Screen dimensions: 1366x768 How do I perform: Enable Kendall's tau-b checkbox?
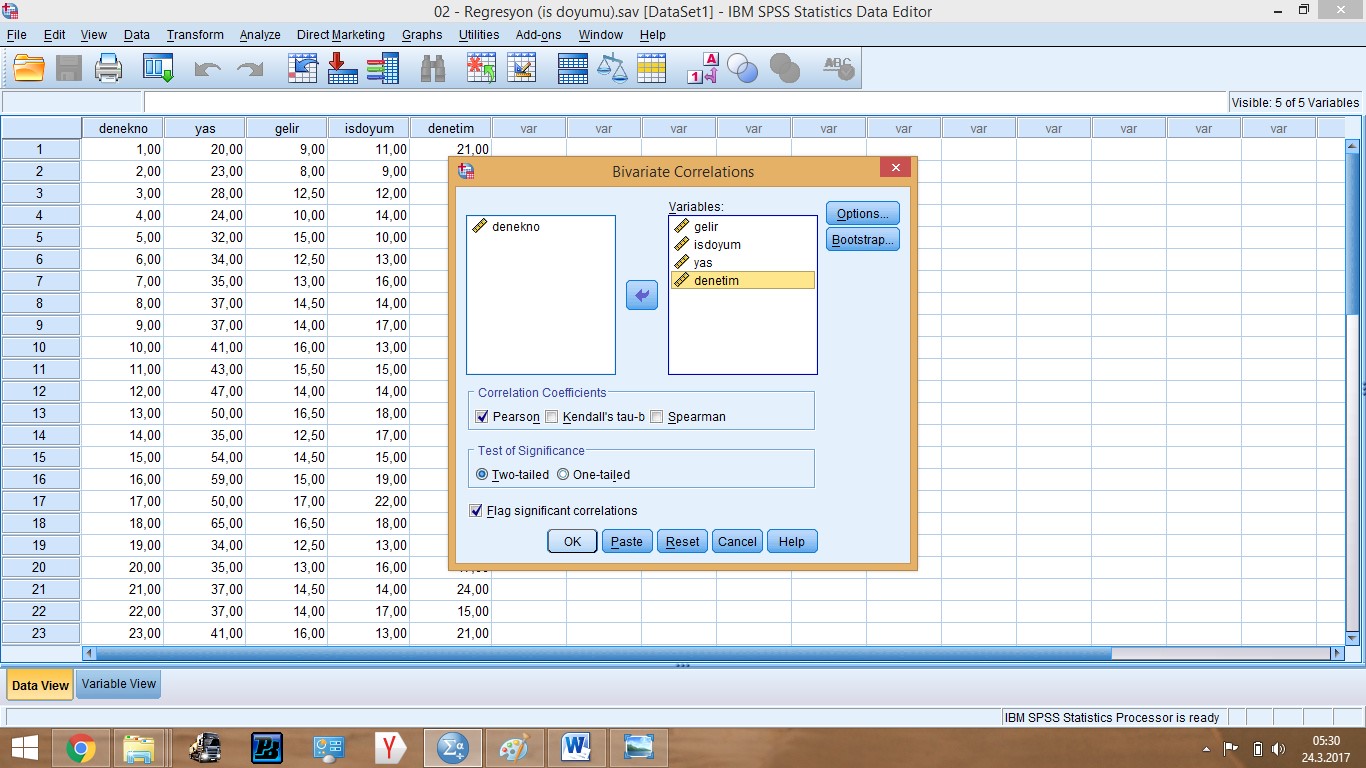point(552,417)
